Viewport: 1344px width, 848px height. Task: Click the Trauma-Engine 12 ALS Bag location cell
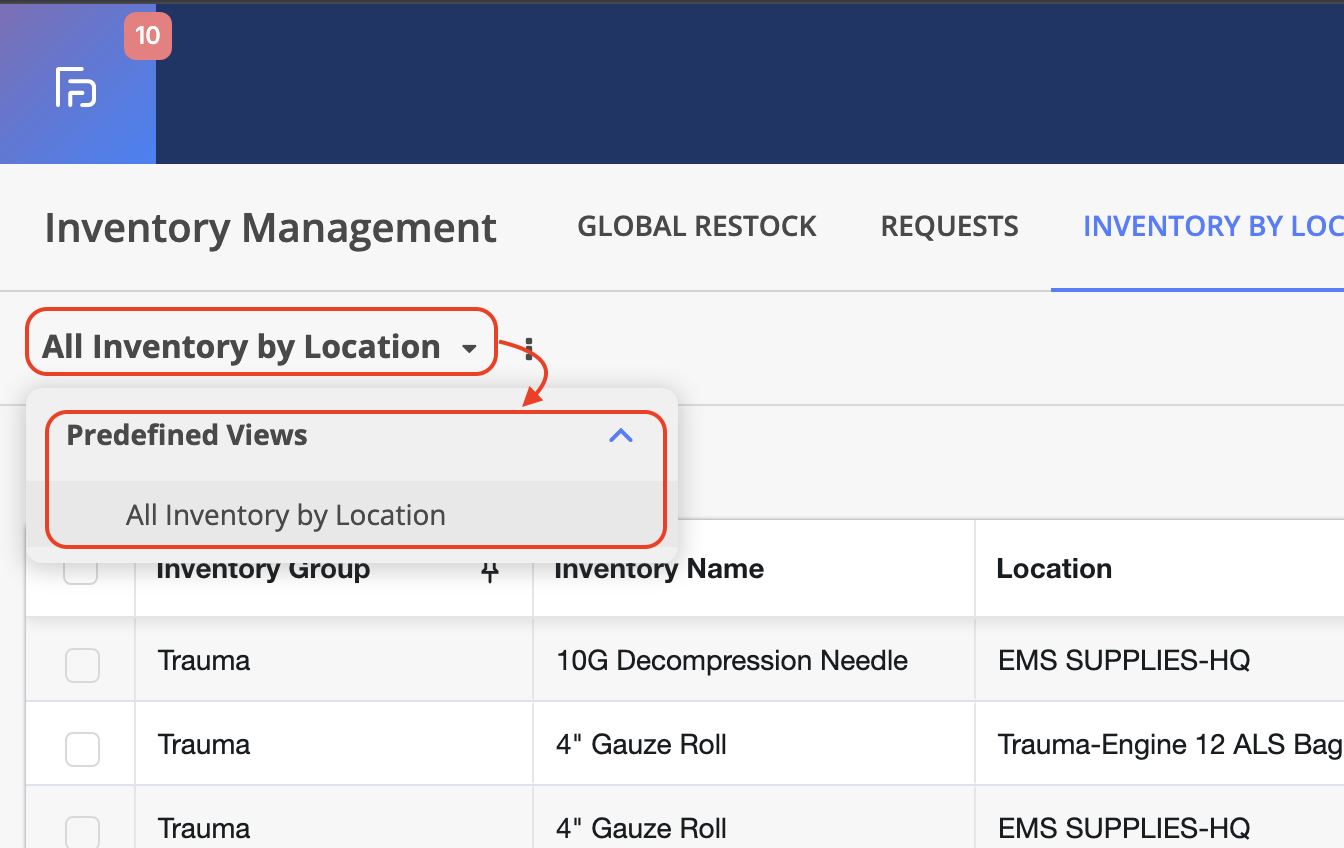(x=1169, y=745)
